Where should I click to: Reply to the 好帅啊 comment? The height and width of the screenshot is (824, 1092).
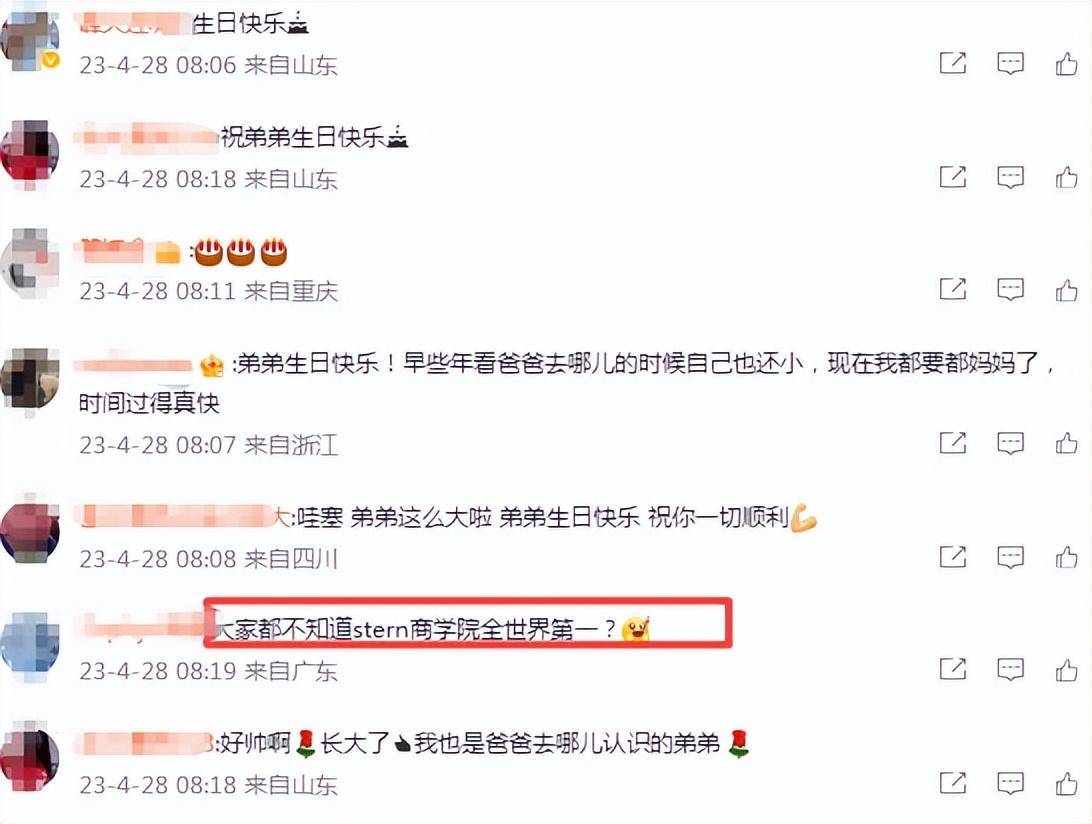1010,784
